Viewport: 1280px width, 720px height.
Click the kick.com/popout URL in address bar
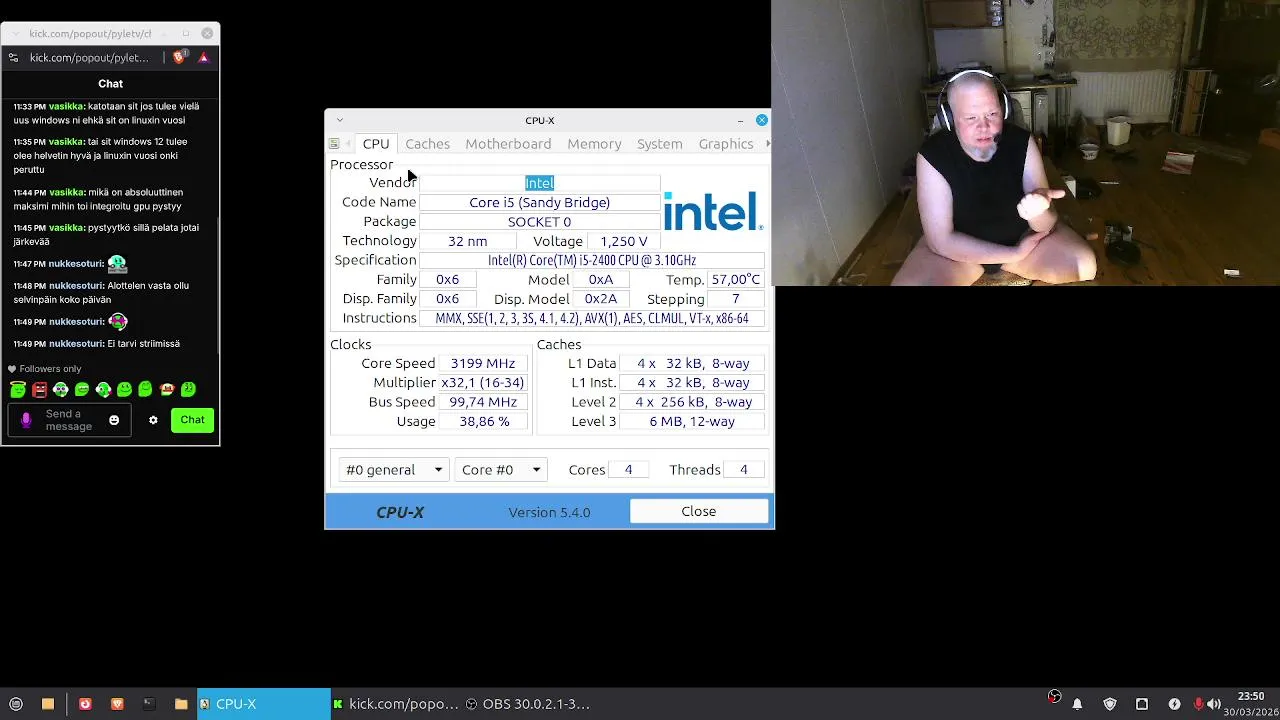pyautogui.click(x=89, y=58)
